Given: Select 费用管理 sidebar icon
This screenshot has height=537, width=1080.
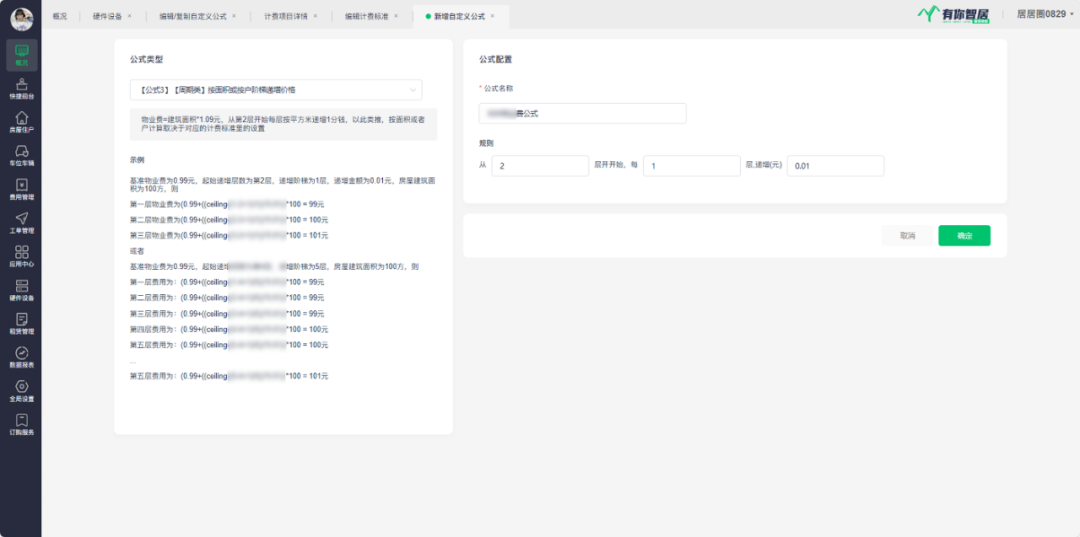Looking at the screenshot, I should coord(21,189).
